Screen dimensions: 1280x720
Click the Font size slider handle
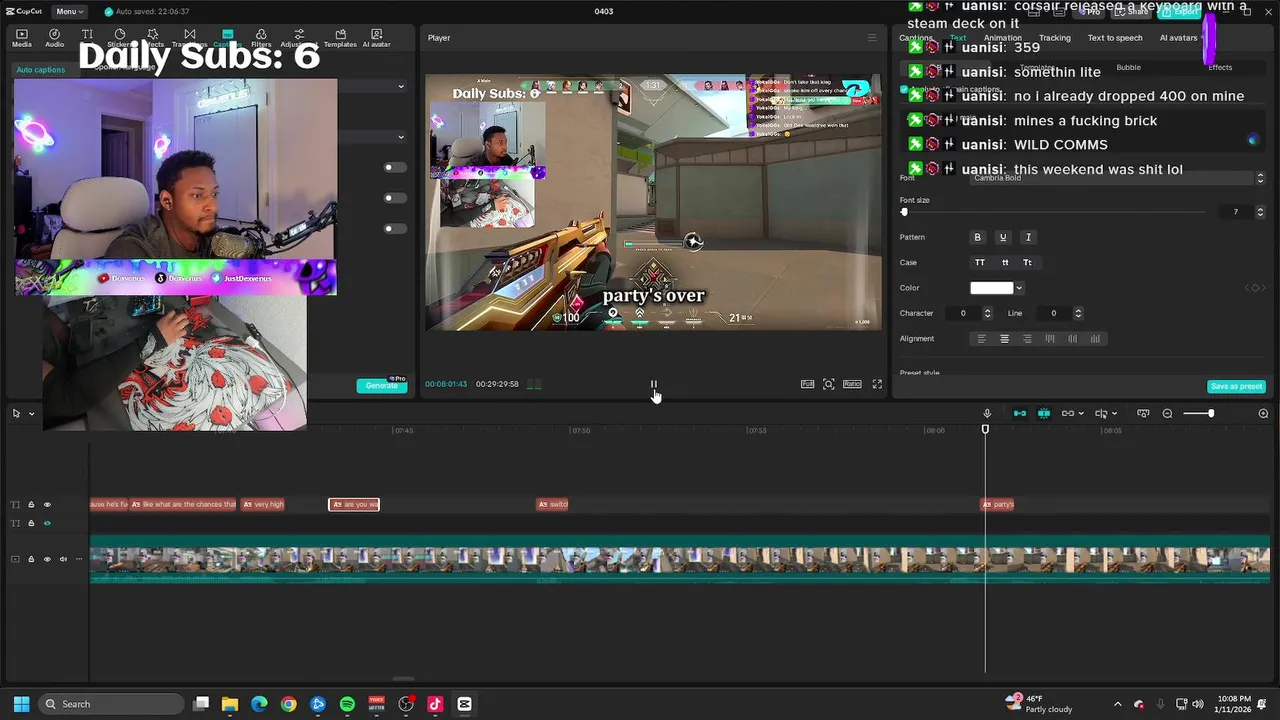pos(904,212)
